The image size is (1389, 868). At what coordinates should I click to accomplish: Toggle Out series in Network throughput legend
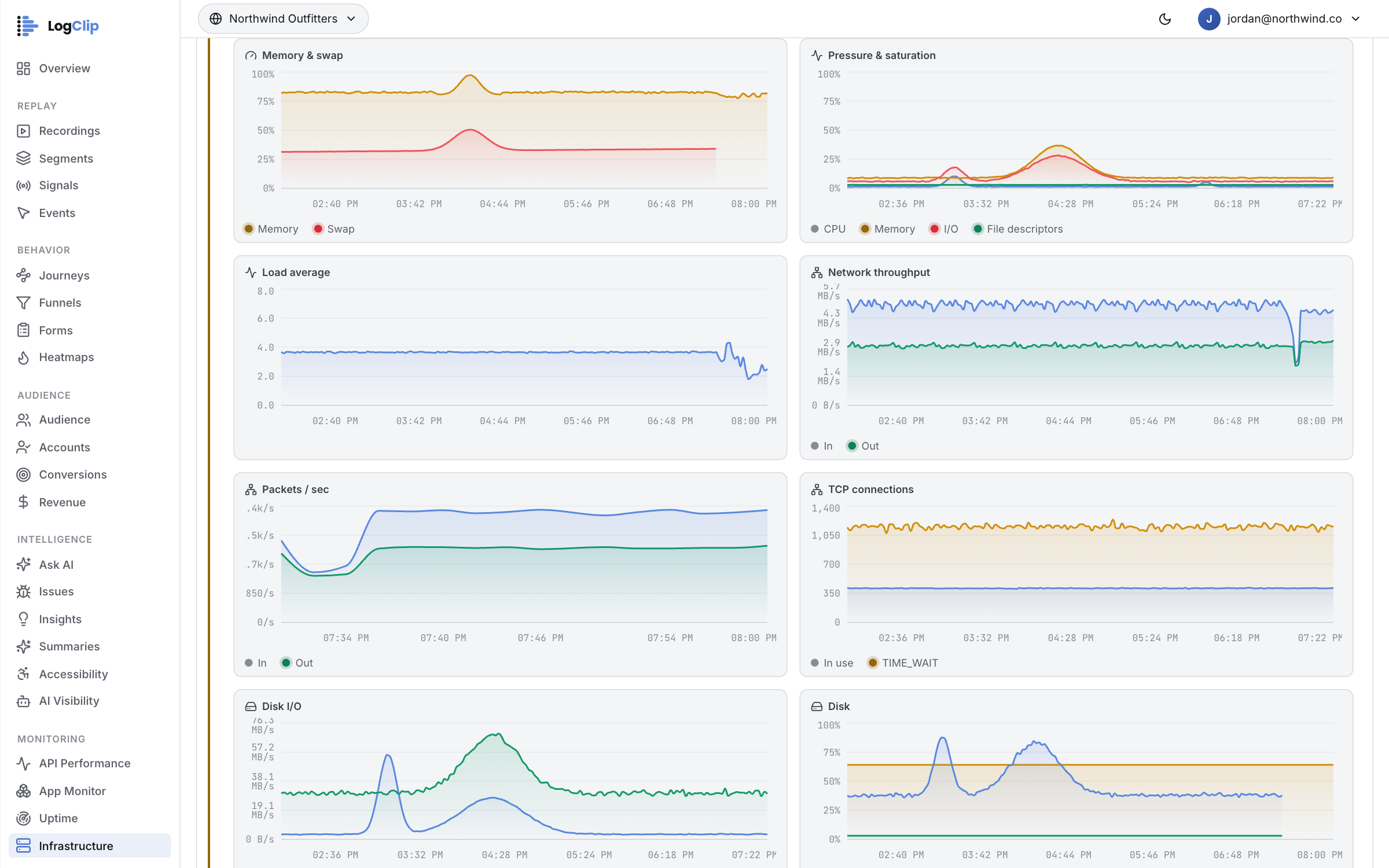(x=863, y=446)
